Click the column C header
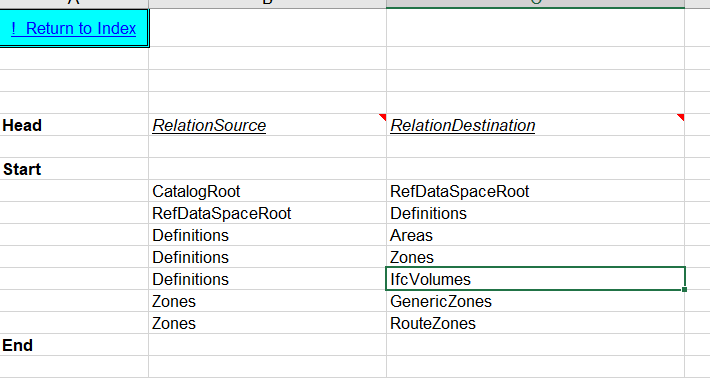 [x=535, y=3]
